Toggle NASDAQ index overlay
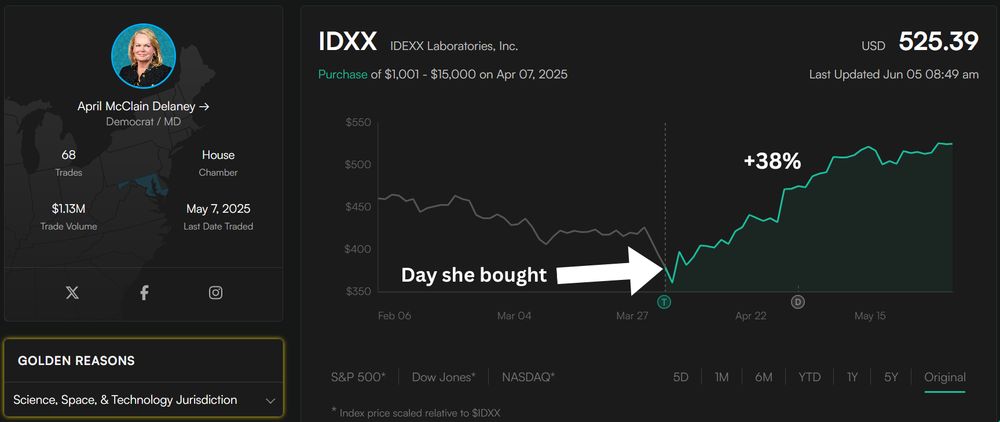Screen dimensions: 1000x422 (528, 377)
